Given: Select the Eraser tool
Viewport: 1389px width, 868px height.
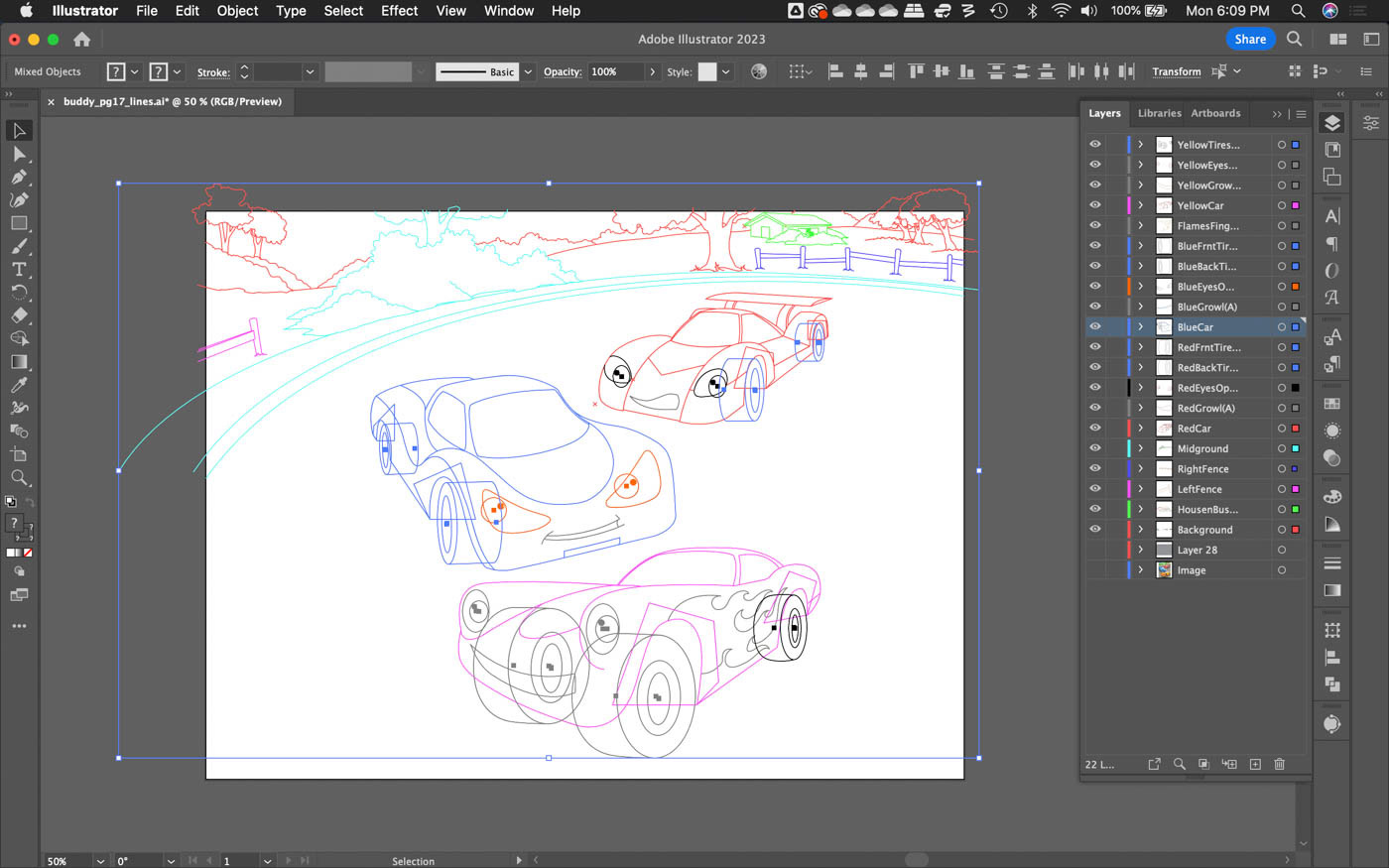Looking at the screenshot, I should (x=19, y=315).
